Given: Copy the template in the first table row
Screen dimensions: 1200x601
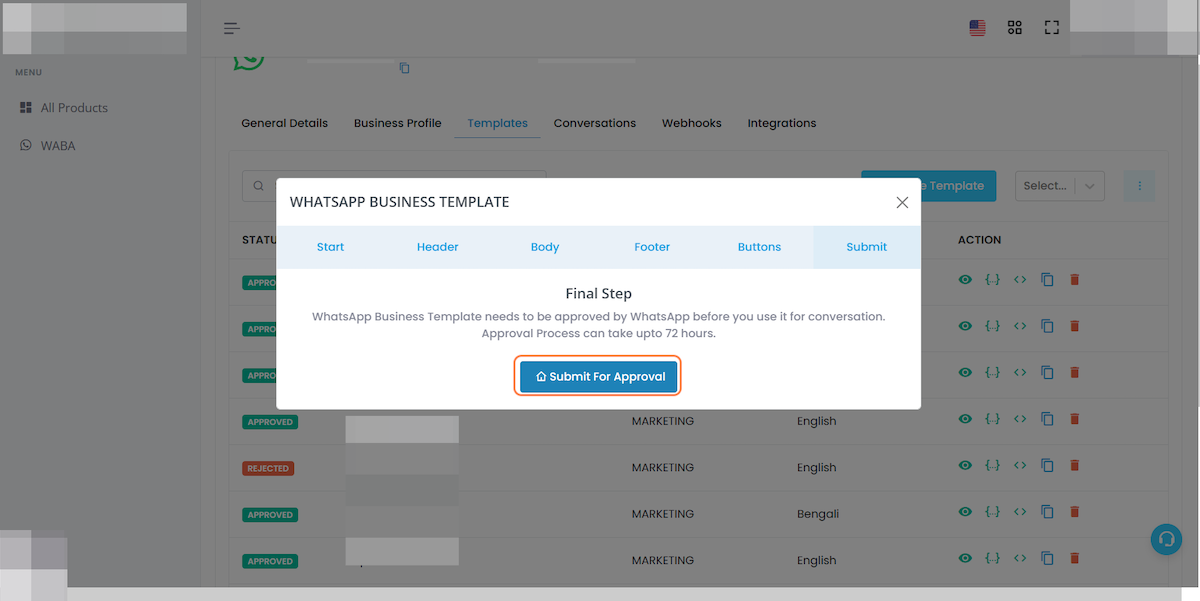Looking at the screenshot, I should pos(1048,280).
